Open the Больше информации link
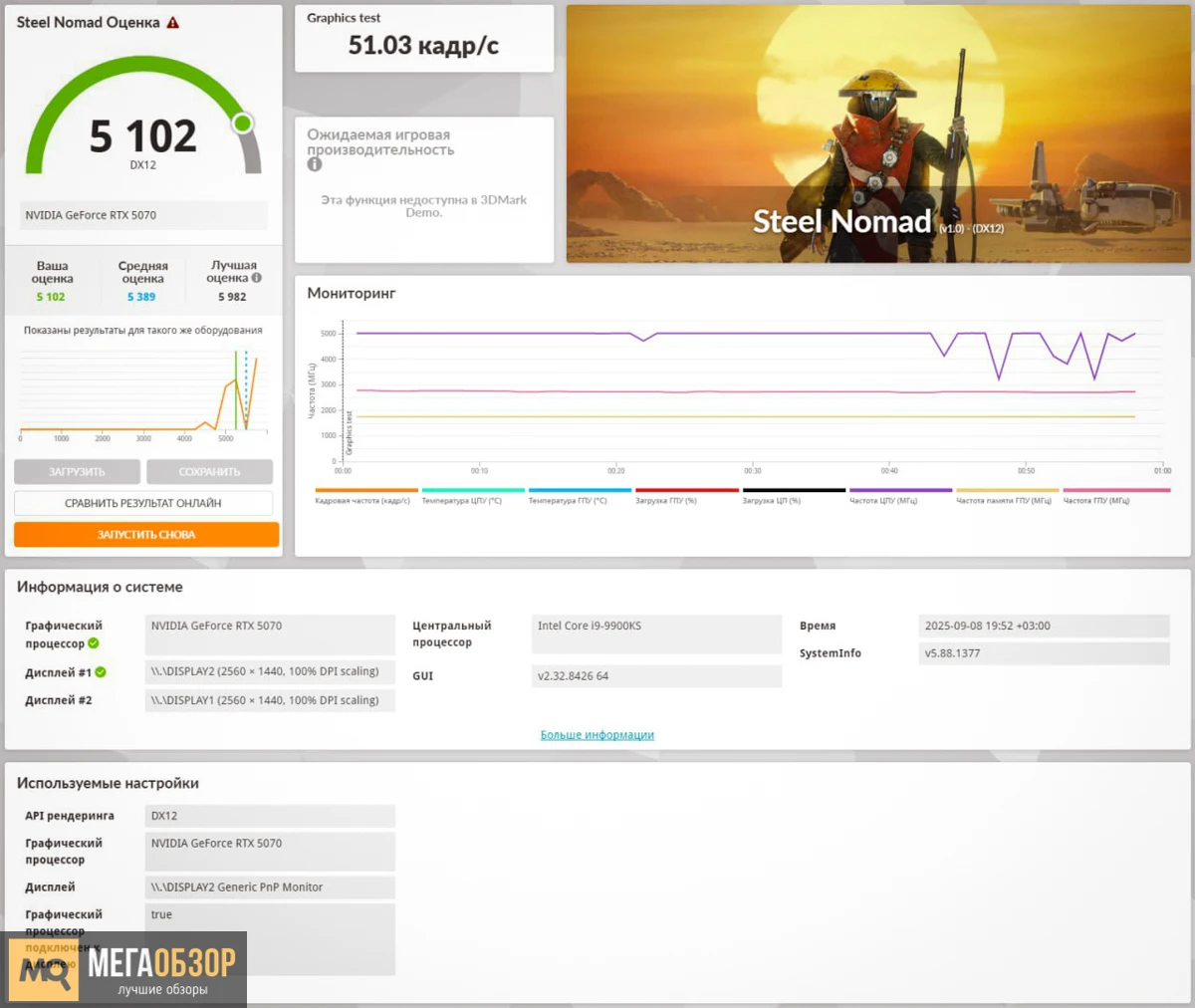Viewport: 1195px width, 1008px height. [x=597, y=735]
